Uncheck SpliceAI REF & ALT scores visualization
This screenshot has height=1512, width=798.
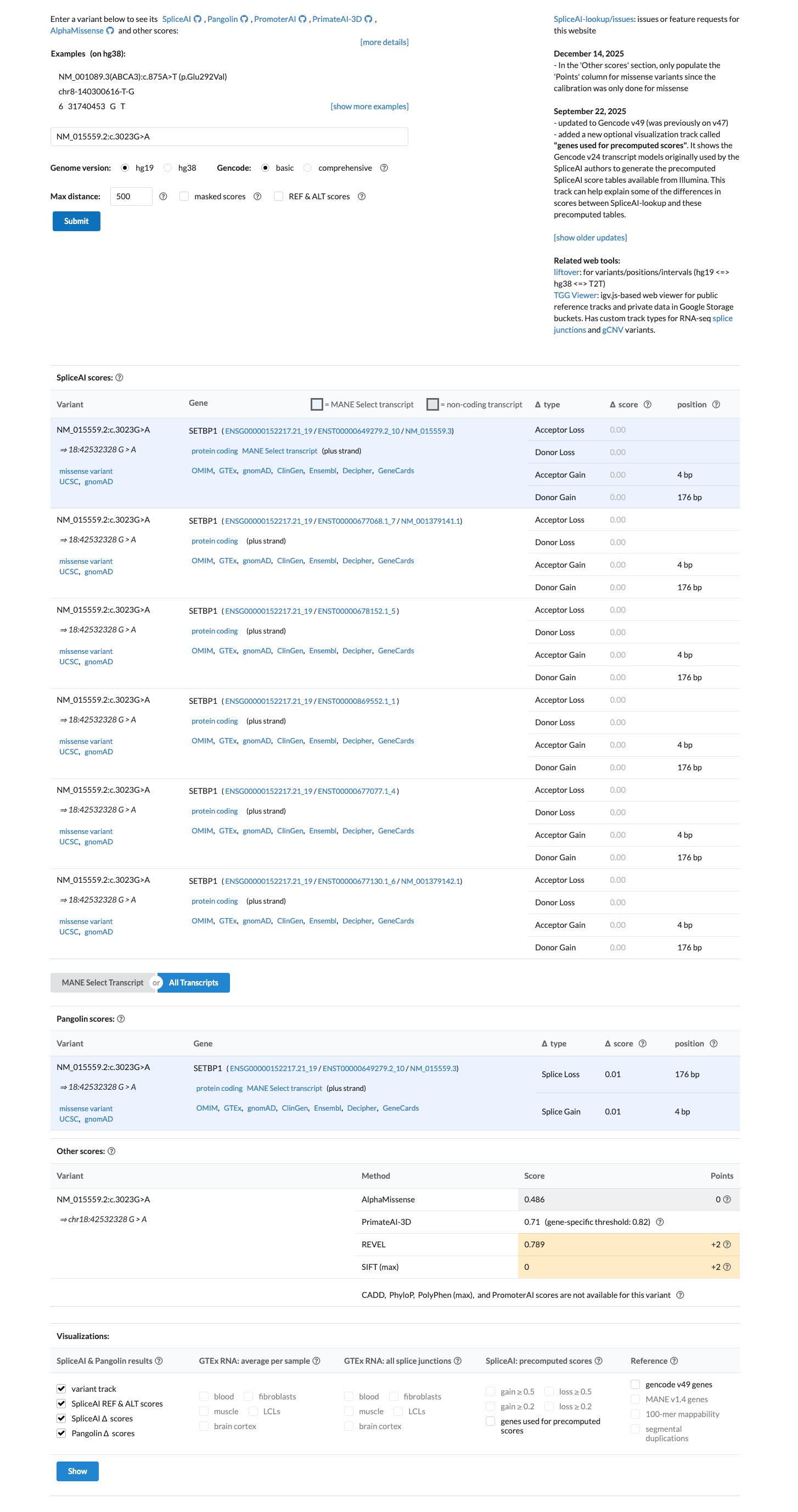(x=61, y=1404)
